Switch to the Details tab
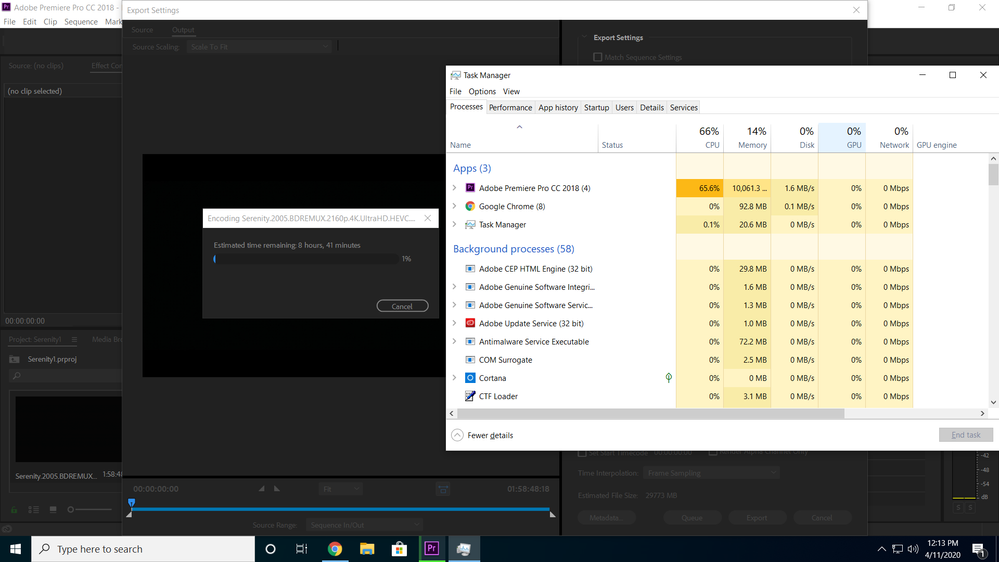Screen dimensions: 999x562 pos(652,108)
